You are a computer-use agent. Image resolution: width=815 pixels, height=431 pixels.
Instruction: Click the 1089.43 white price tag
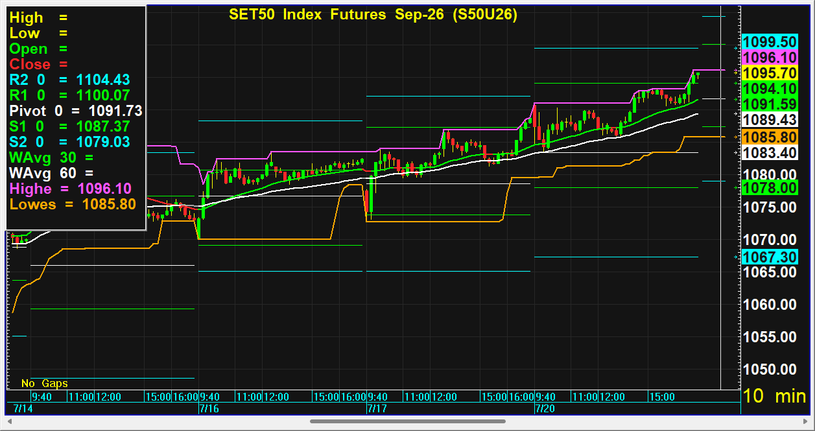(770, 120)
